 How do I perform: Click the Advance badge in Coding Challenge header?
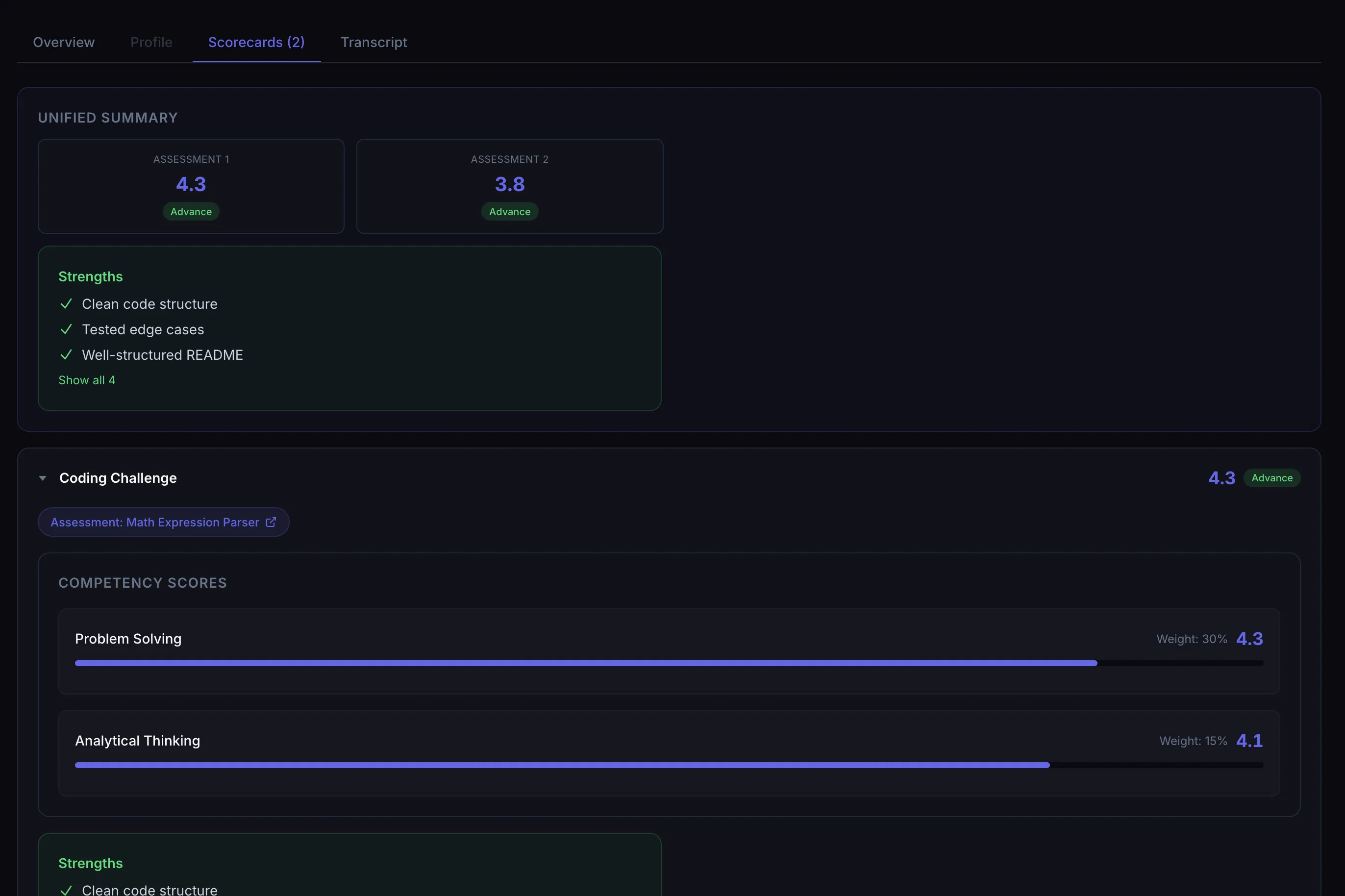point(1272,478)
